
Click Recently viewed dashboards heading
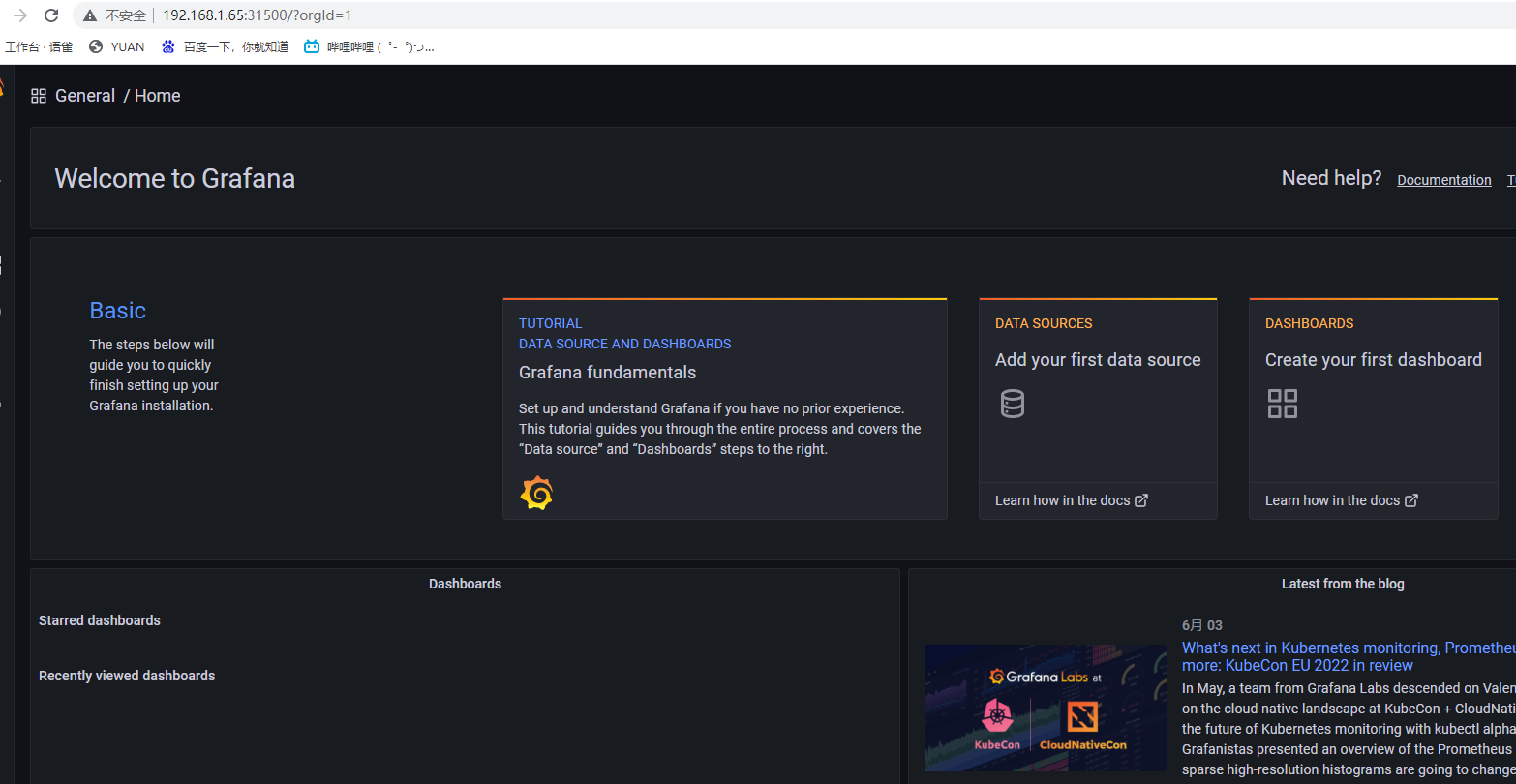pyautogui.click(x=127, y=676)
